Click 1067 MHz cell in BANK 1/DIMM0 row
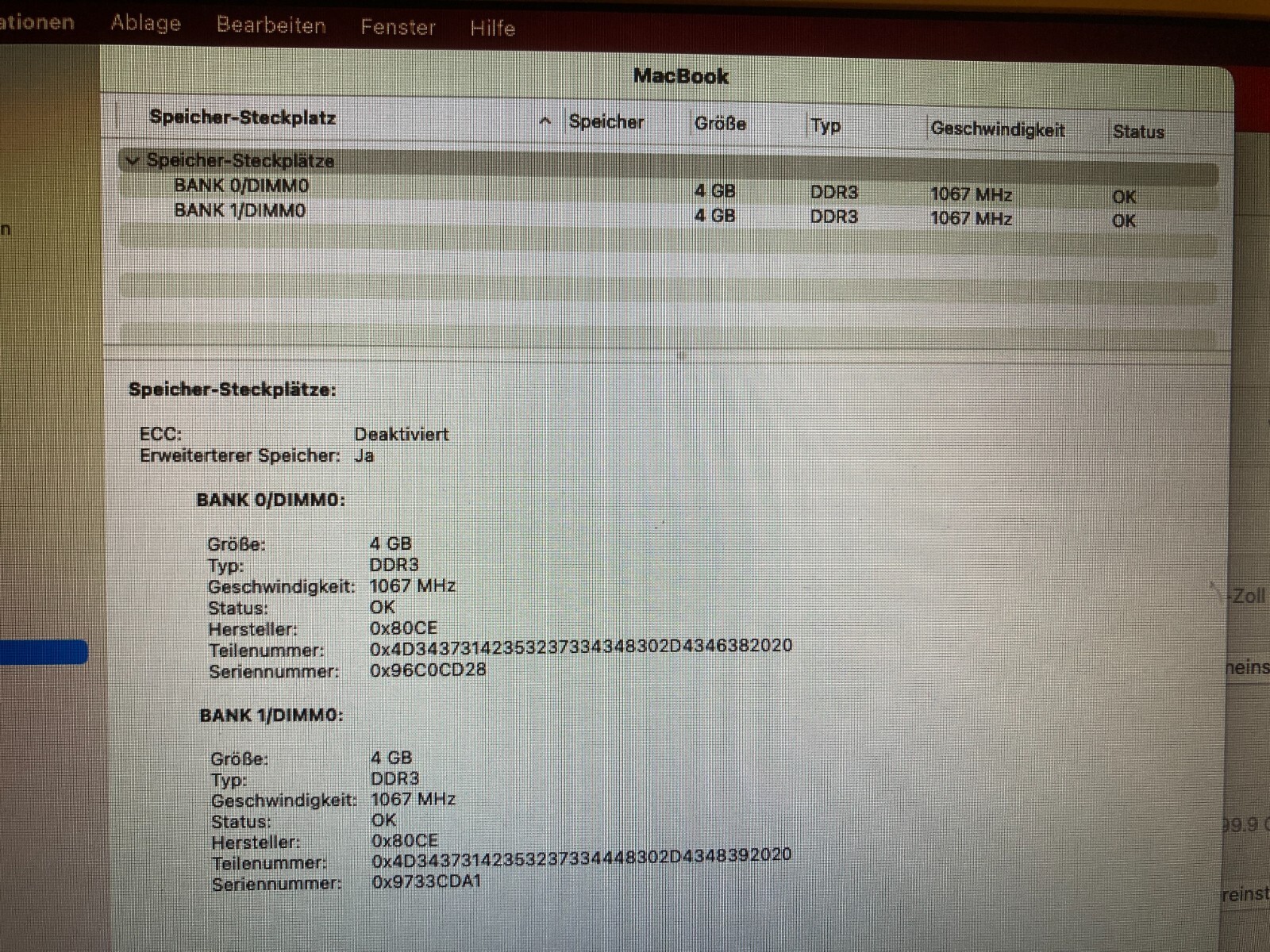1270x952 pixels. tap(971, 218)
